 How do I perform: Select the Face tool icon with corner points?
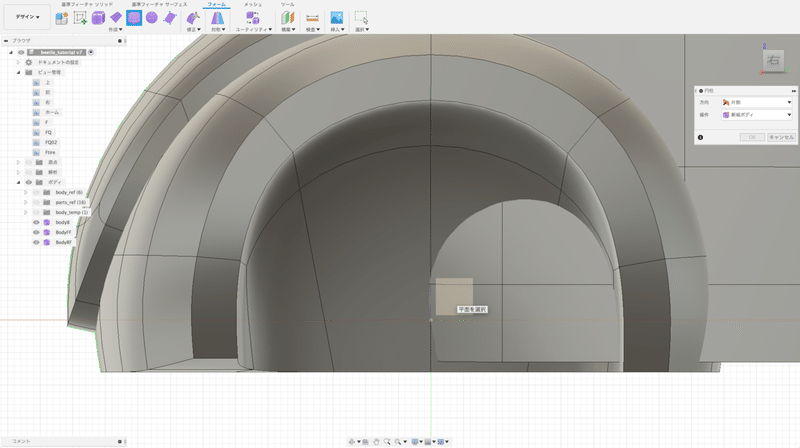pos(170,18)
